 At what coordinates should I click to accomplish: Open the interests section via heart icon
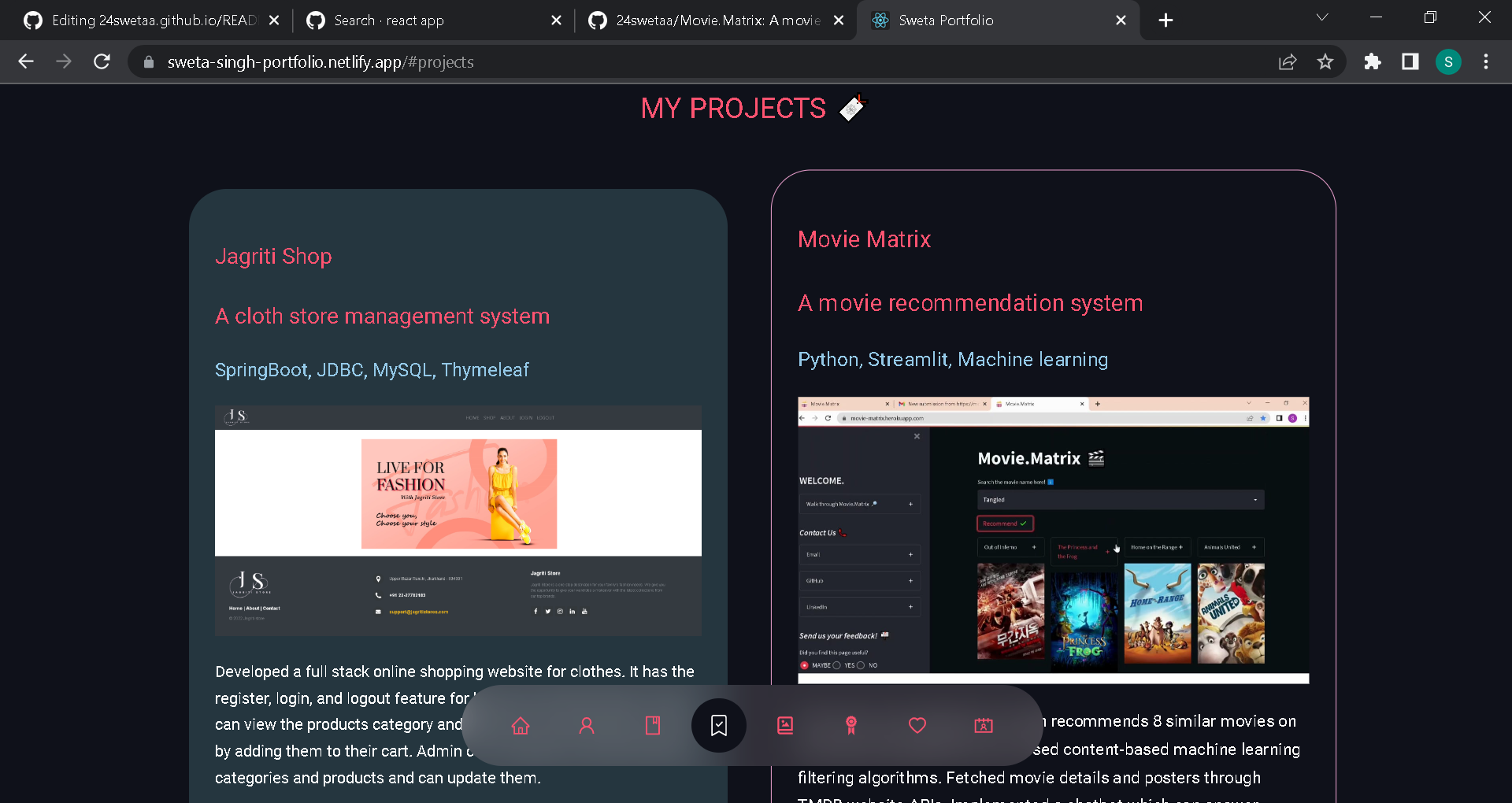(x=917, y=726)
